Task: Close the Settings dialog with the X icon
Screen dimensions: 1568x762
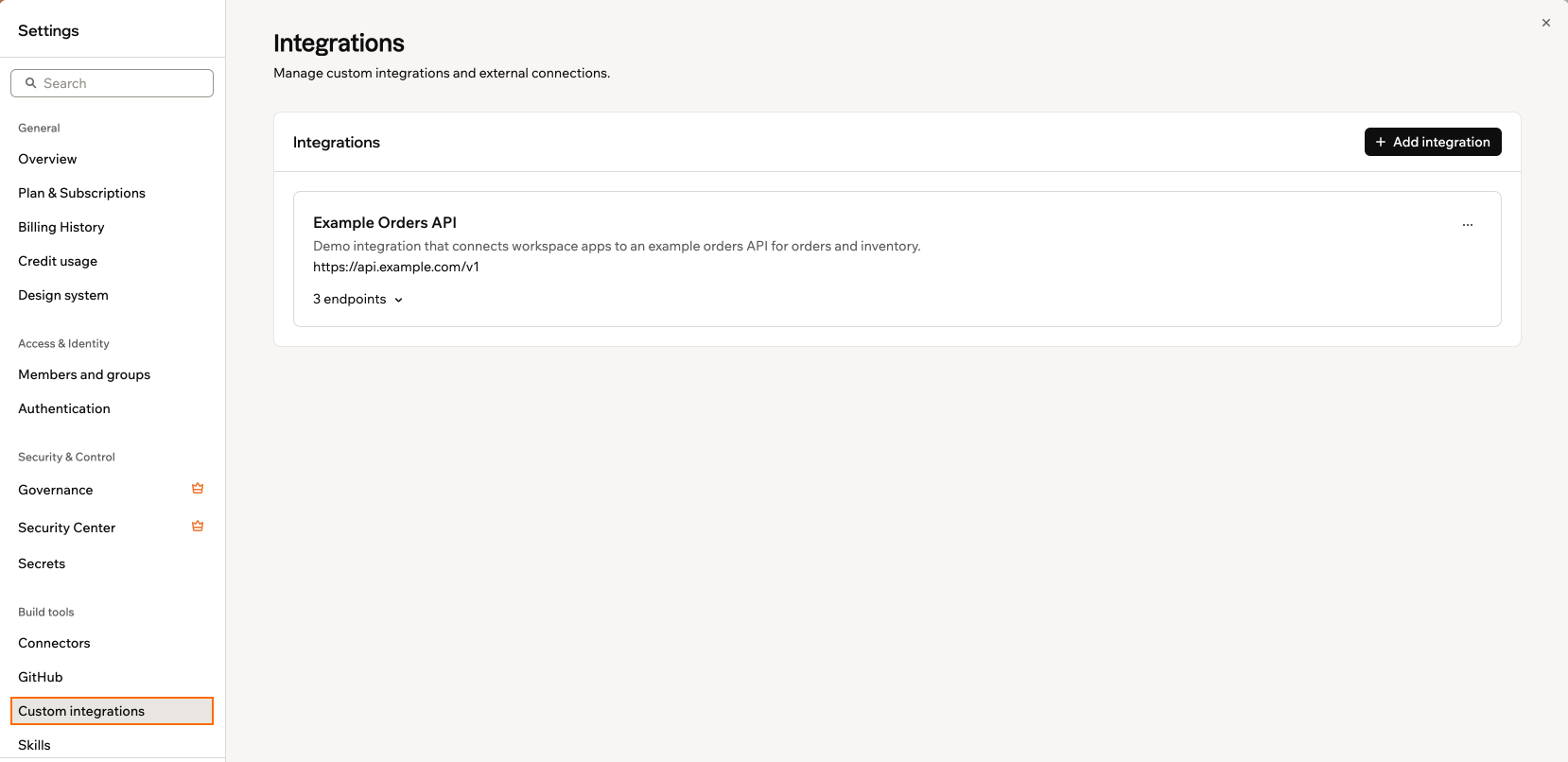Action: (x=1545, y=23)
